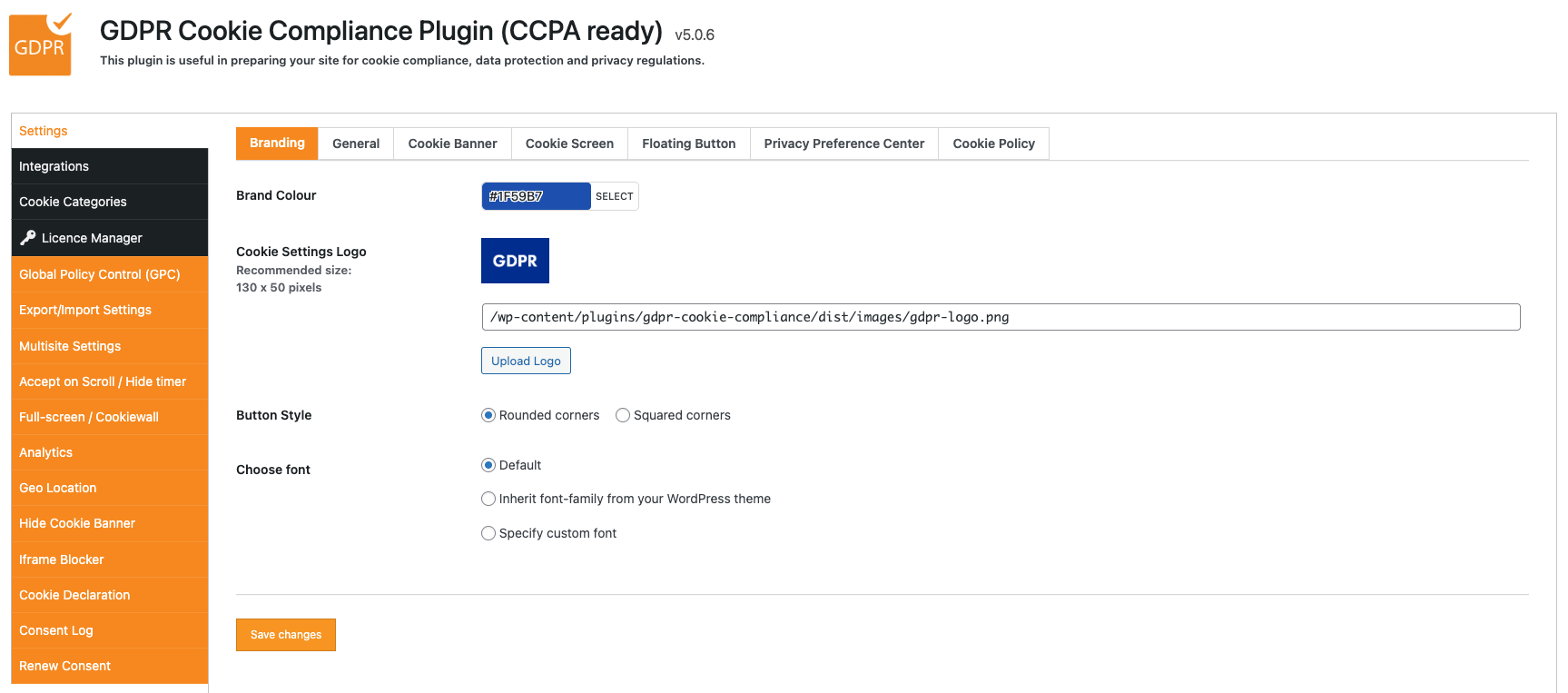Image resolution: width=1568 pixels, height=693 pixels.
Task: Click the #1F59B7 brand colour swatch
Action: [x=536, y=196]
